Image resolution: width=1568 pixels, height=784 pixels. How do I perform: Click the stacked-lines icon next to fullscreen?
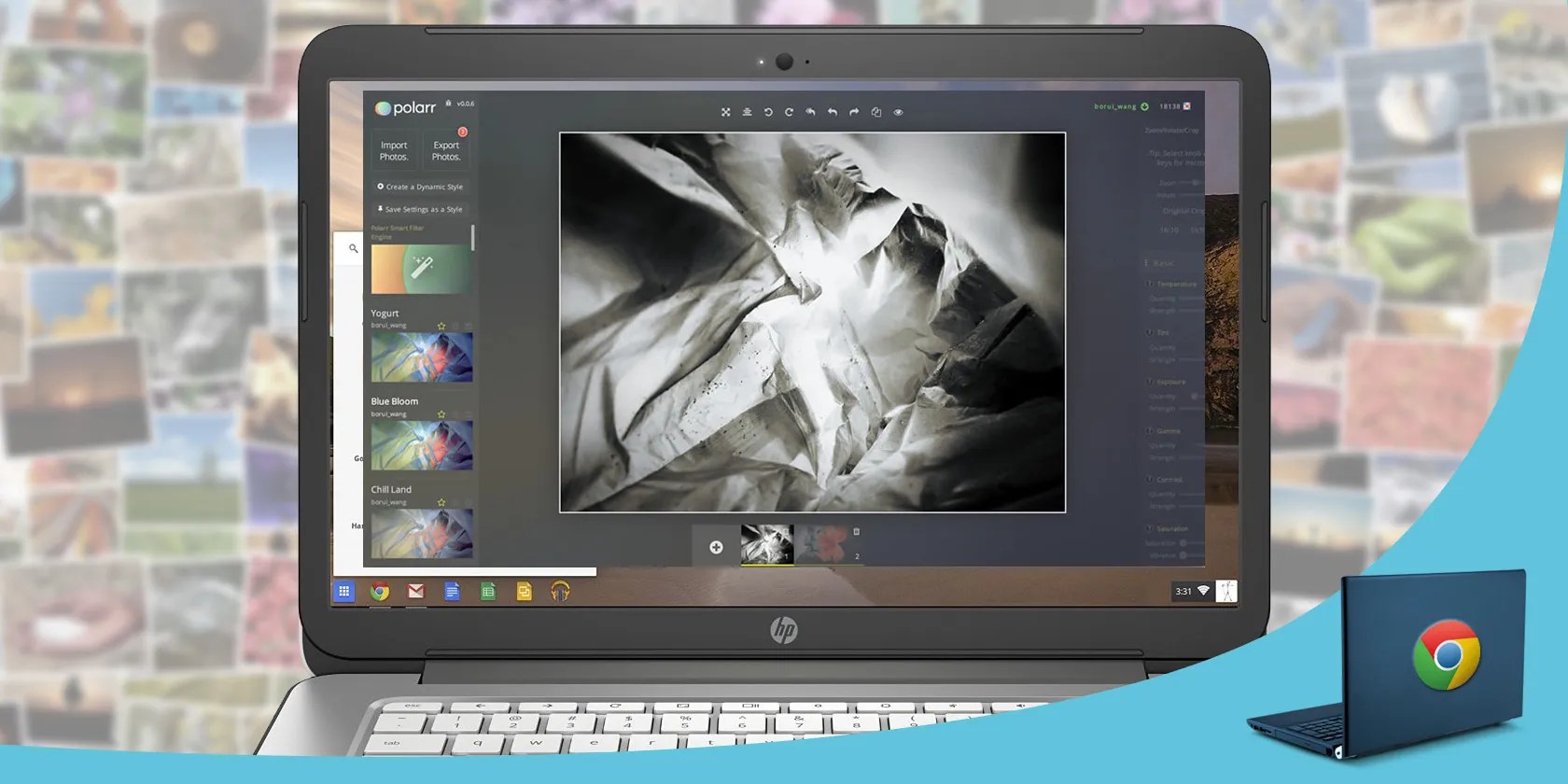pyautogui.click(x=747, y=112)
